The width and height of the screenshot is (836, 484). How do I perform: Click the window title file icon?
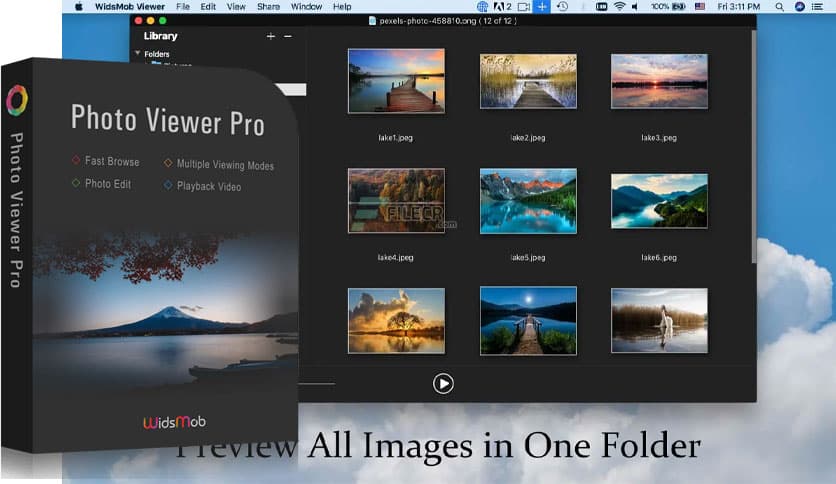point(372,21)
